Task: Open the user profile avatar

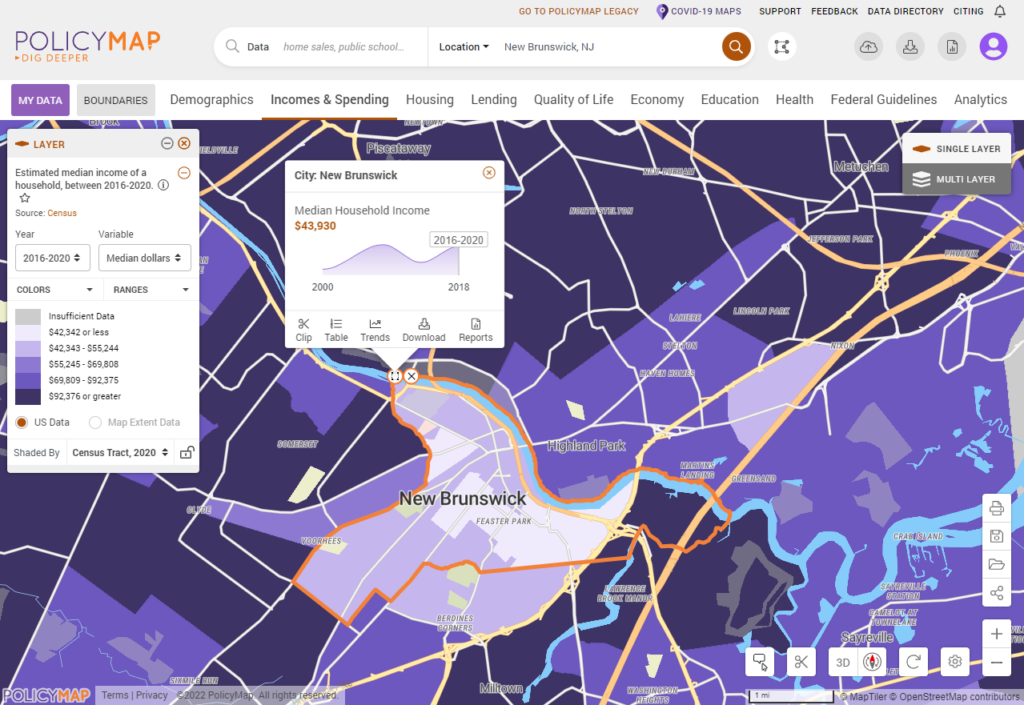Action: click(993, 46)
